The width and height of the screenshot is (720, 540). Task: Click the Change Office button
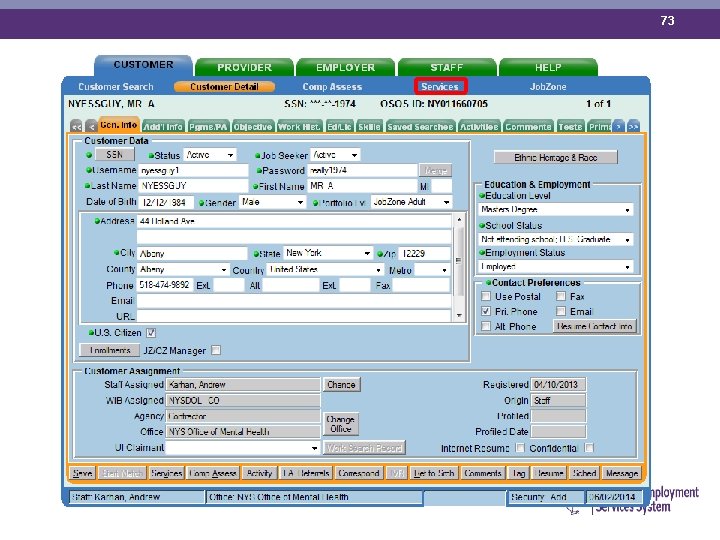click(340, 424)
